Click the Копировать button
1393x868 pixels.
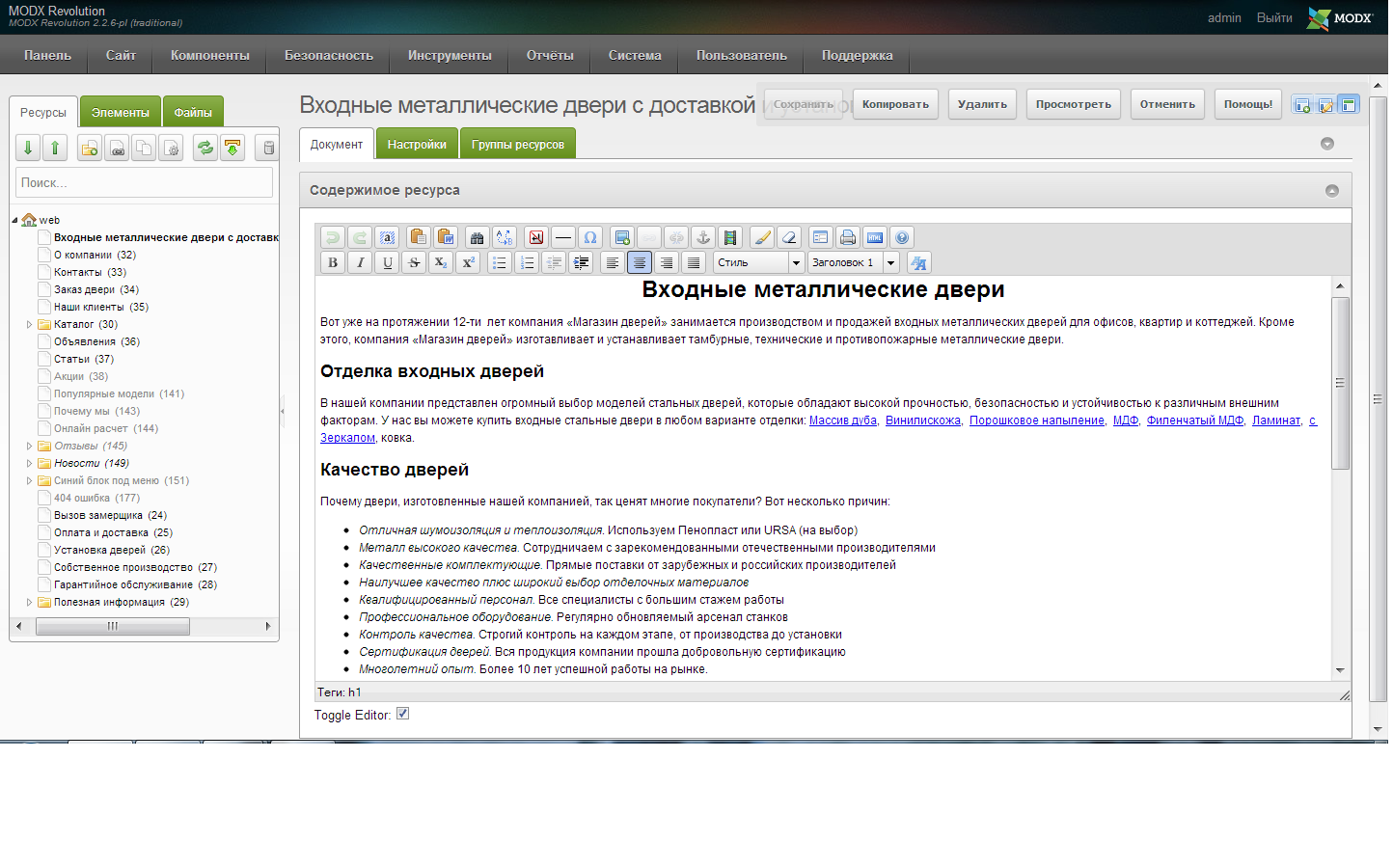click(x=895, y=104)
